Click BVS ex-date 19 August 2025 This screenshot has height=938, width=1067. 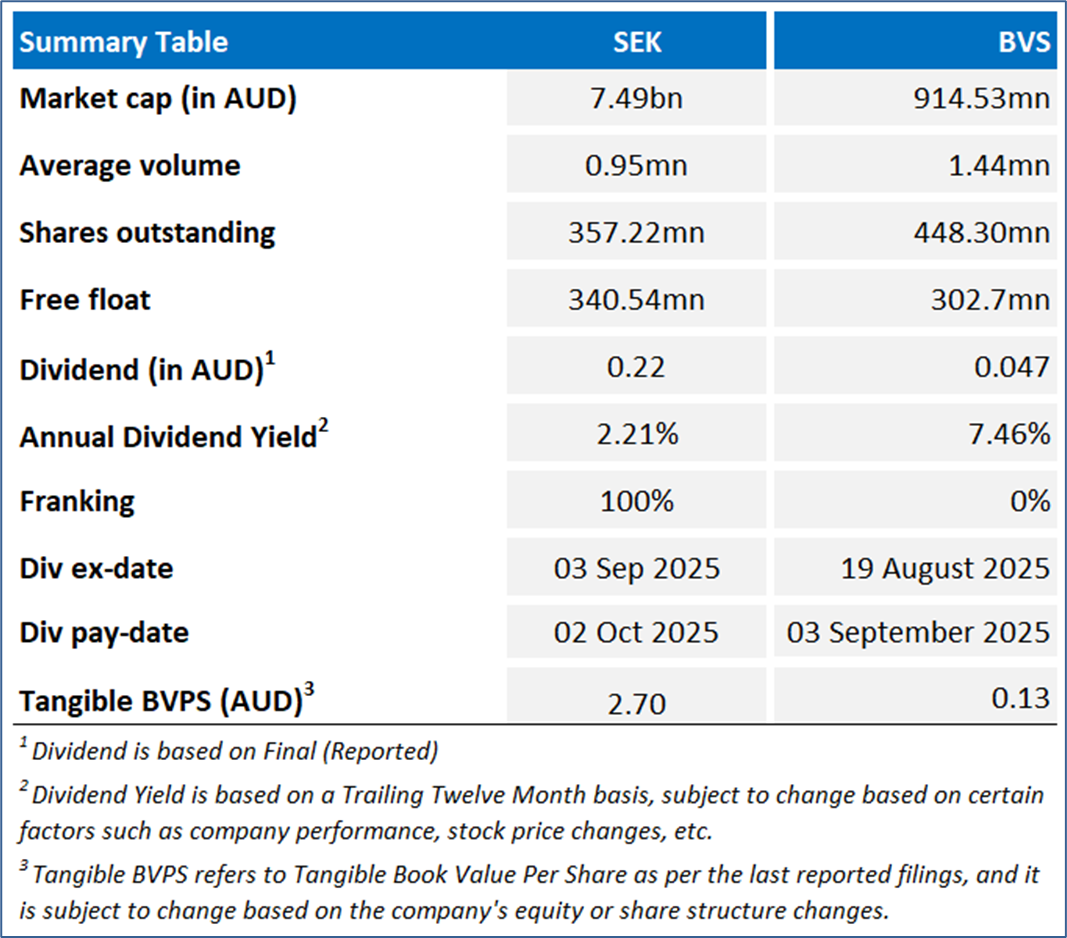tap(945, 569)
